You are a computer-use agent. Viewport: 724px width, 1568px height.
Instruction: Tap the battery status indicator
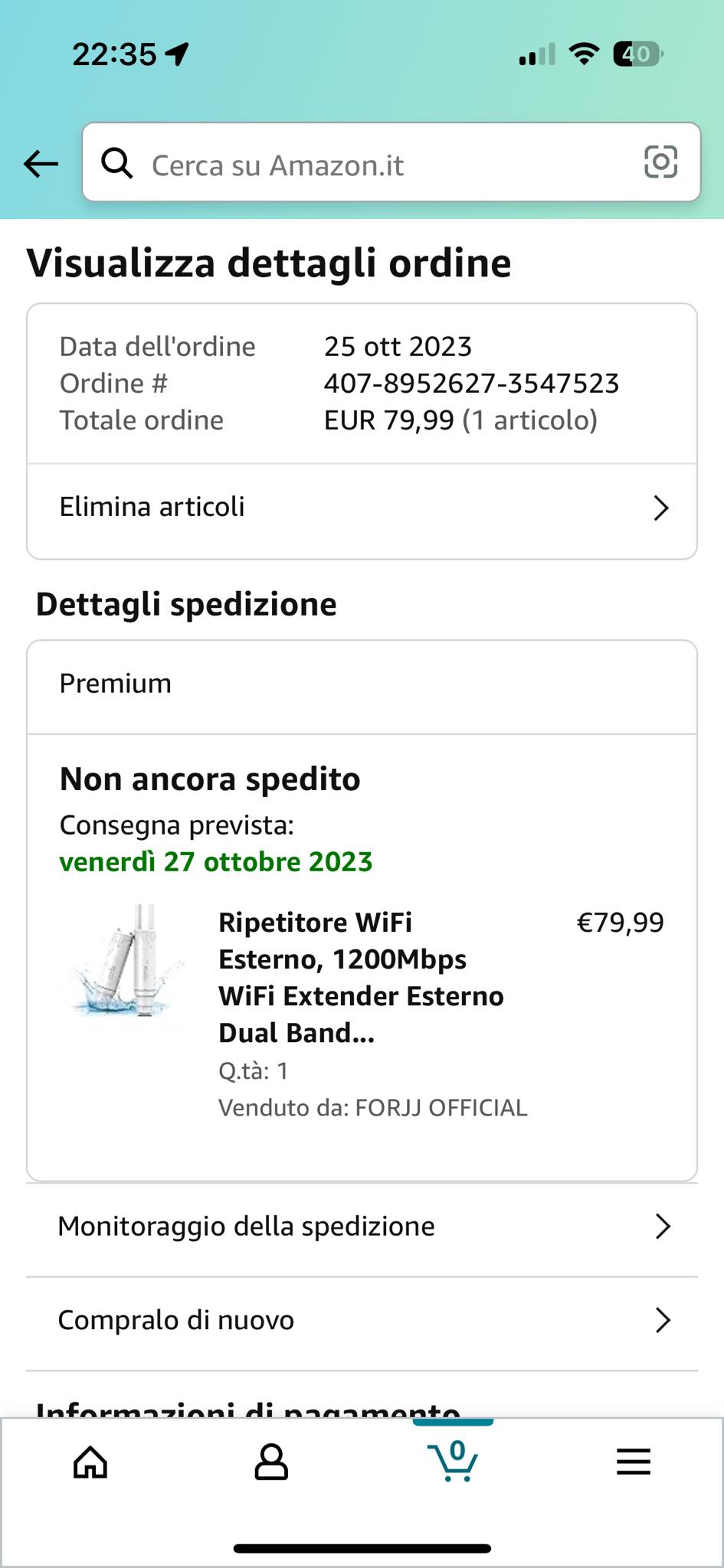[x=637, y=54]
